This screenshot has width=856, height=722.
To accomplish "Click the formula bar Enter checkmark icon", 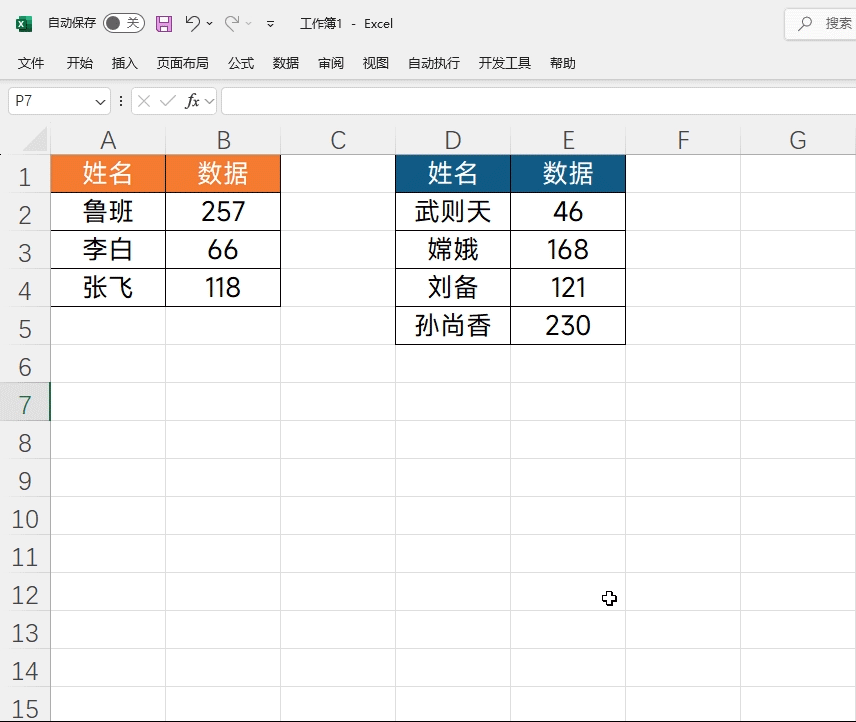I will (168, 101).
